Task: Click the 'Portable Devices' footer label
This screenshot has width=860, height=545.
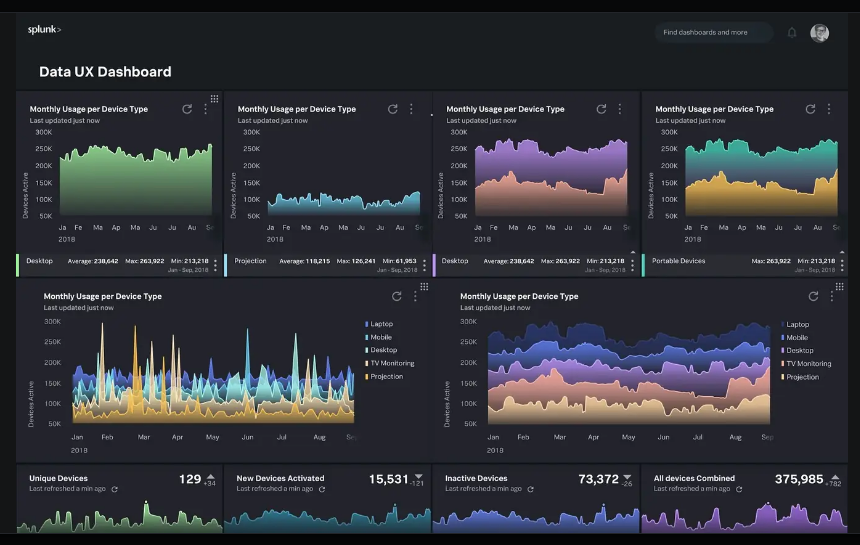Action: (x=678, y=261)
